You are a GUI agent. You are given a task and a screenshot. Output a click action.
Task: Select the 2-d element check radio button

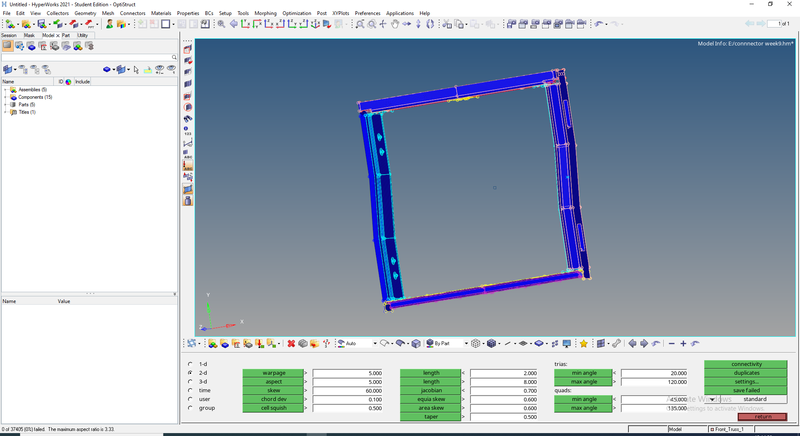tap(190, 373)
